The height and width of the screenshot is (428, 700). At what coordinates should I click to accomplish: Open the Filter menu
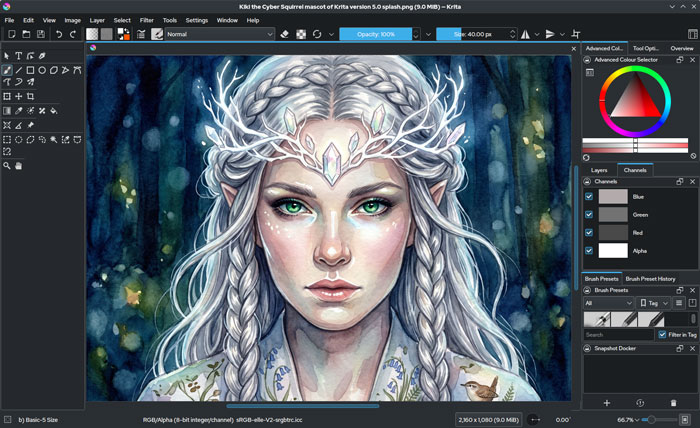click(x=146, y=20)
